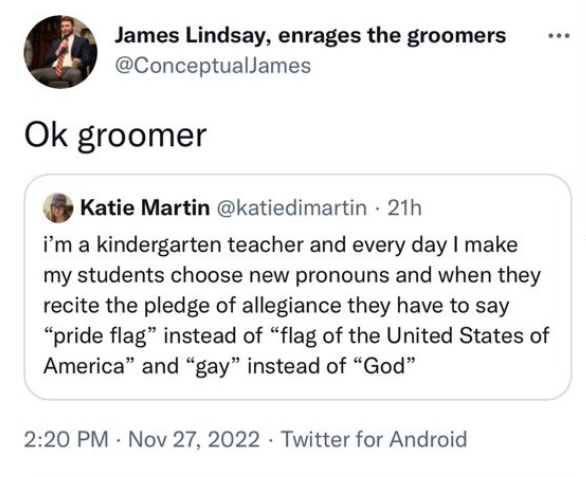Select the "Ok groomer" tweet text
The width and height of the screenshot is (586, 477).
pos(115,135)
